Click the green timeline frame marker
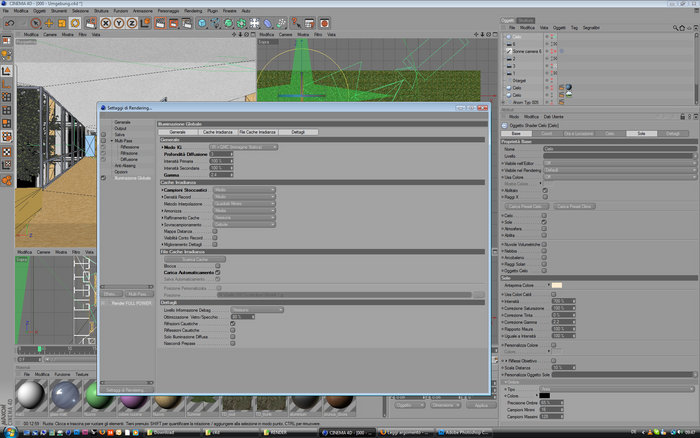Screen dimensions: 700x438 (39, 349)
